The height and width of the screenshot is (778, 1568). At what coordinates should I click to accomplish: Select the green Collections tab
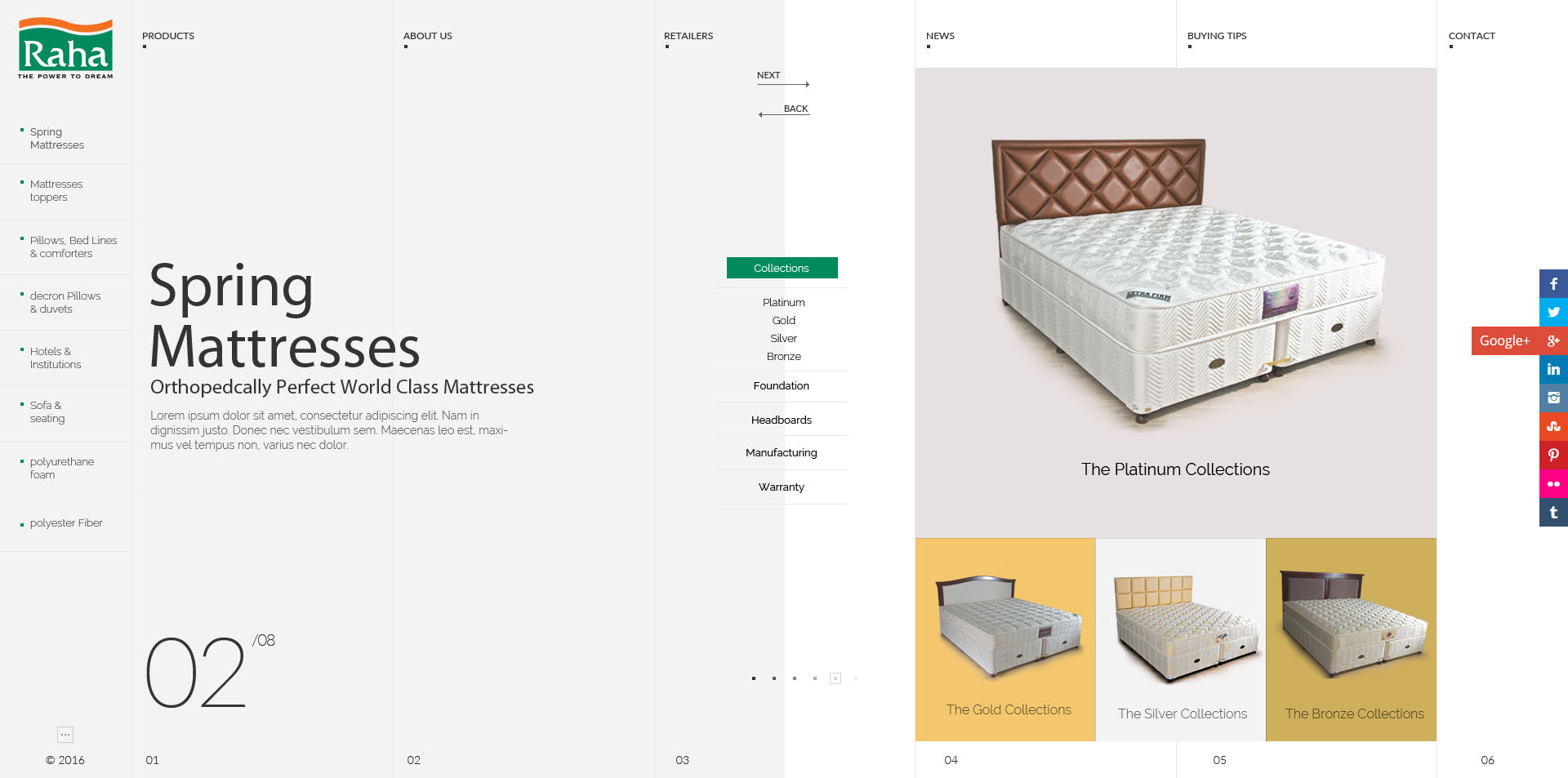click(x=782, y=268)
